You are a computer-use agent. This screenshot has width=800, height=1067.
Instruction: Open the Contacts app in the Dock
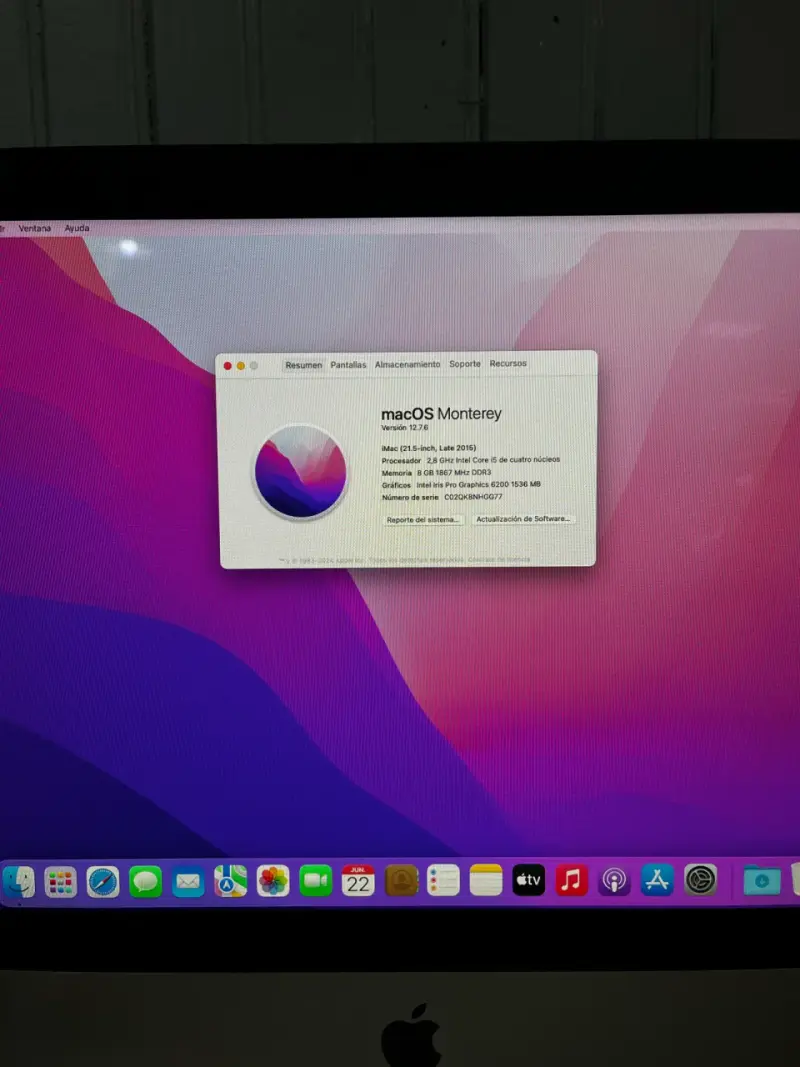tap(401, 881)
